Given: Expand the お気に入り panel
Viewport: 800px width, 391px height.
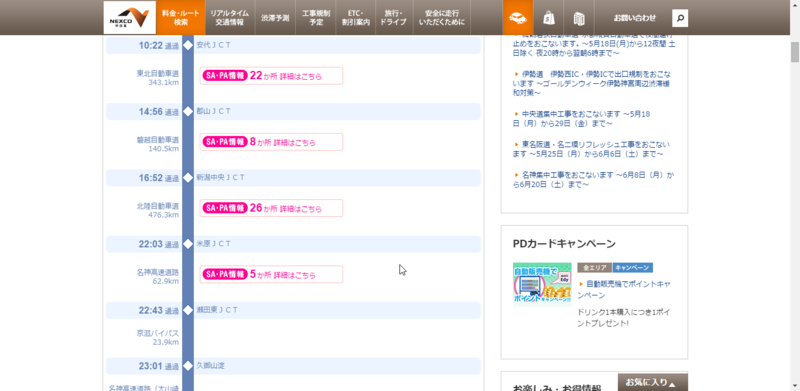Looking at the screenshot, I should tap(653, 382).
